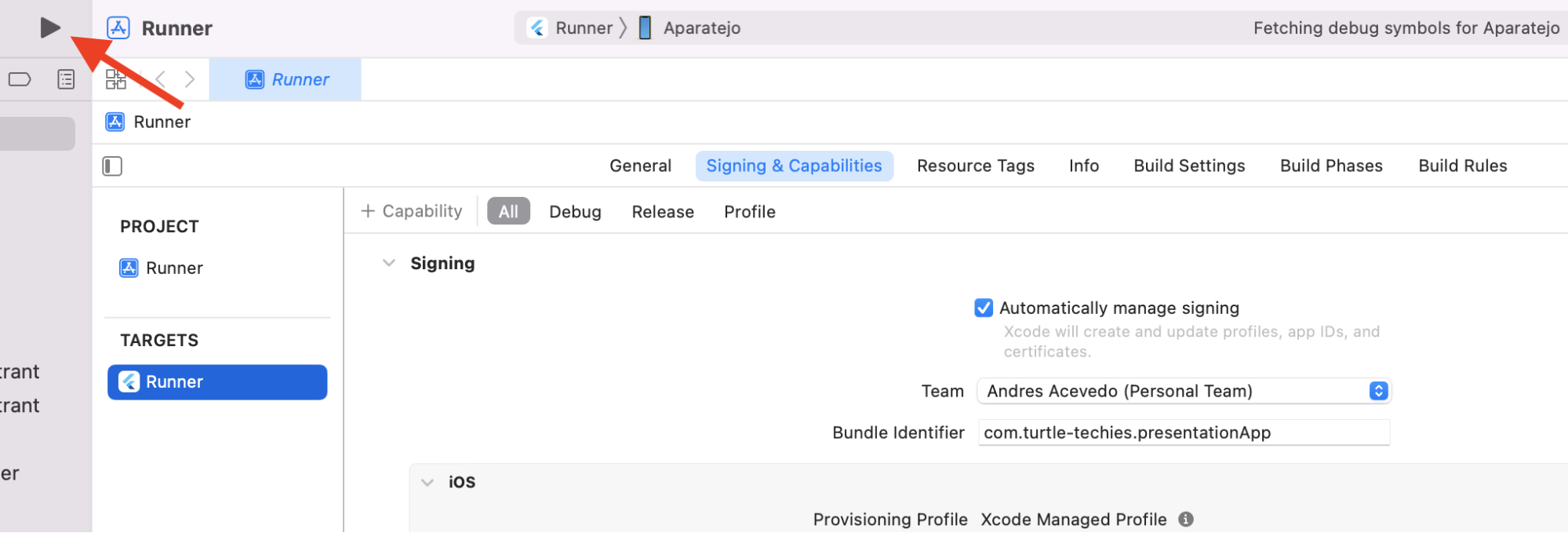1568x533 pixels.
Task: Click the Xcode Managed Profile text
Action: [x=1073, y=520]
